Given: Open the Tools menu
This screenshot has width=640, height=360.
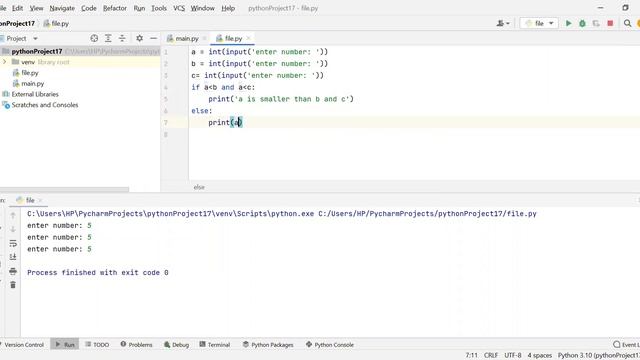Looking at the screenshot, I should coord(159,8).
